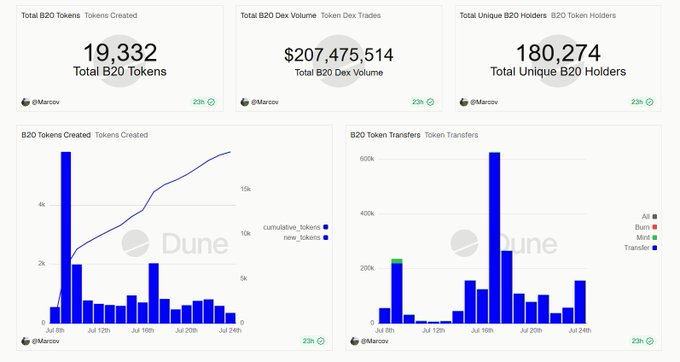Select Jul 24th bar in Token Transfers chart
The image size is (680, 362).
tap(580, 302)
